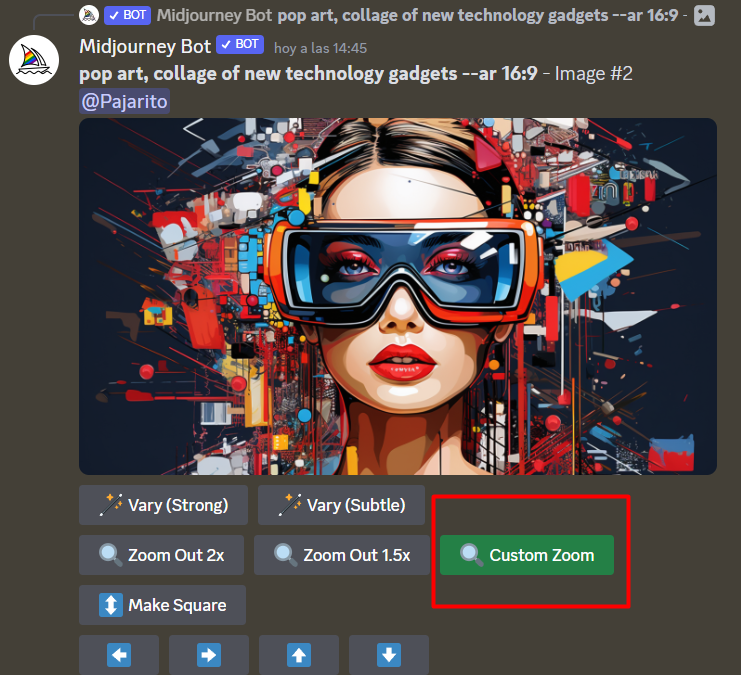This screenshot has width=741, height=675.
Task: Jump to the replied message prompt text
Action: pos(470,15)
